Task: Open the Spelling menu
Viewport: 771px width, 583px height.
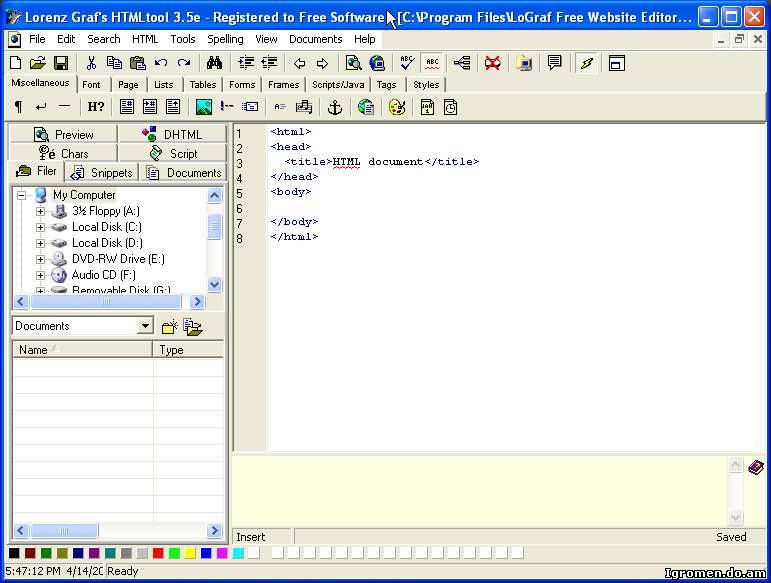Action: [x=225, y=39]
